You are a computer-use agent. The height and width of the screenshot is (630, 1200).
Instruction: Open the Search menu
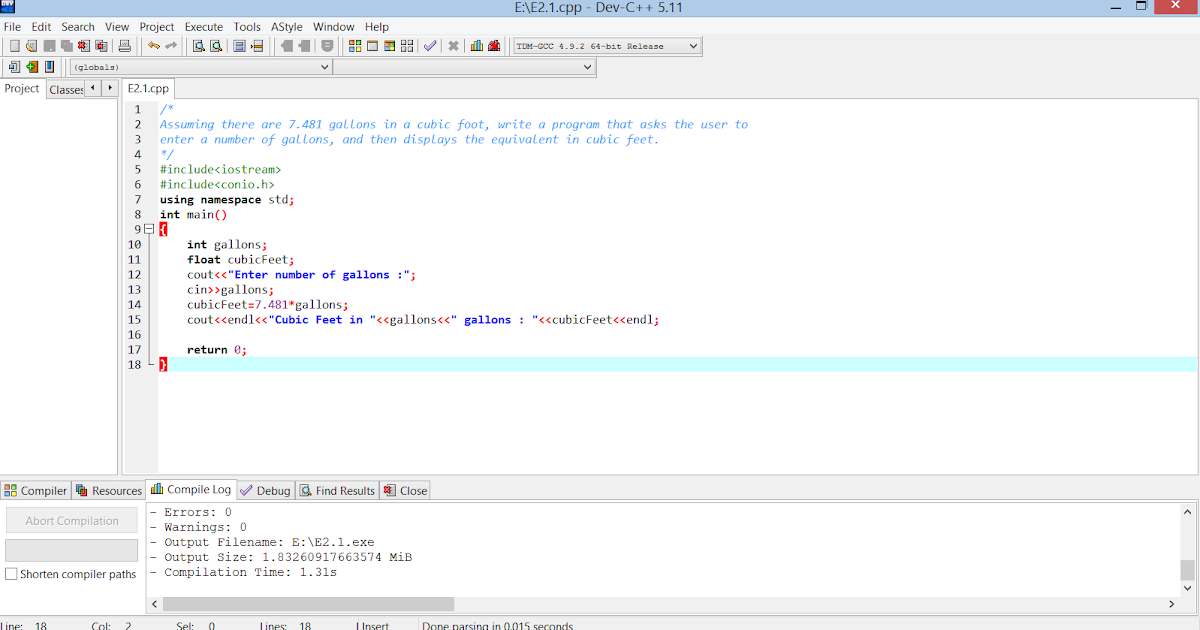(78, 27)
